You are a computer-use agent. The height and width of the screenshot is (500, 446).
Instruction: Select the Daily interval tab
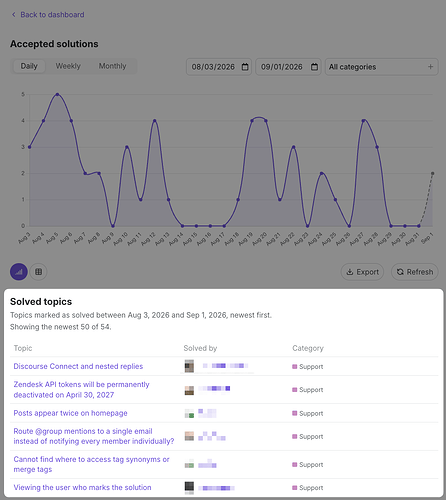(29, 66)
